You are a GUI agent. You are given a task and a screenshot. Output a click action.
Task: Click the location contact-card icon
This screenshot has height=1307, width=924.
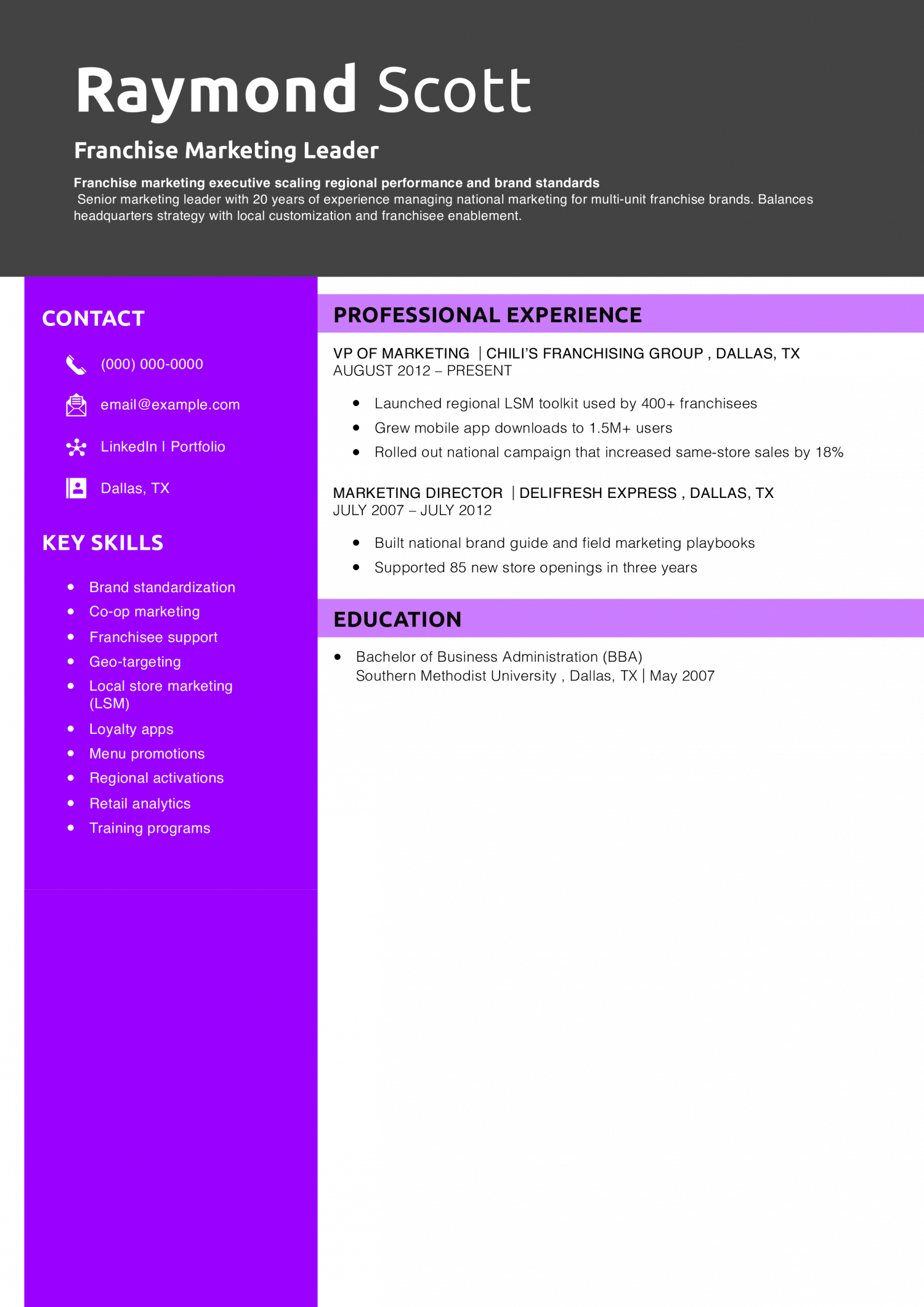click(76, 489)
